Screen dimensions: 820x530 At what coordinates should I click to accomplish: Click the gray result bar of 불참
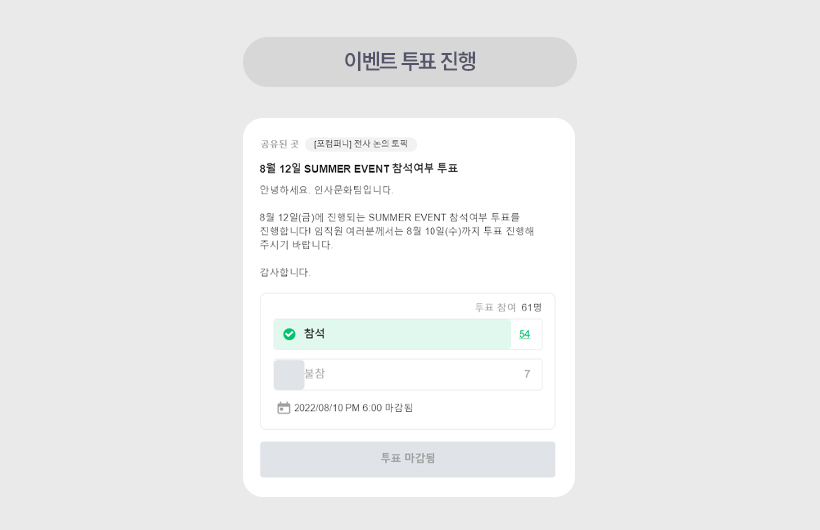click(x=288, y=374)
